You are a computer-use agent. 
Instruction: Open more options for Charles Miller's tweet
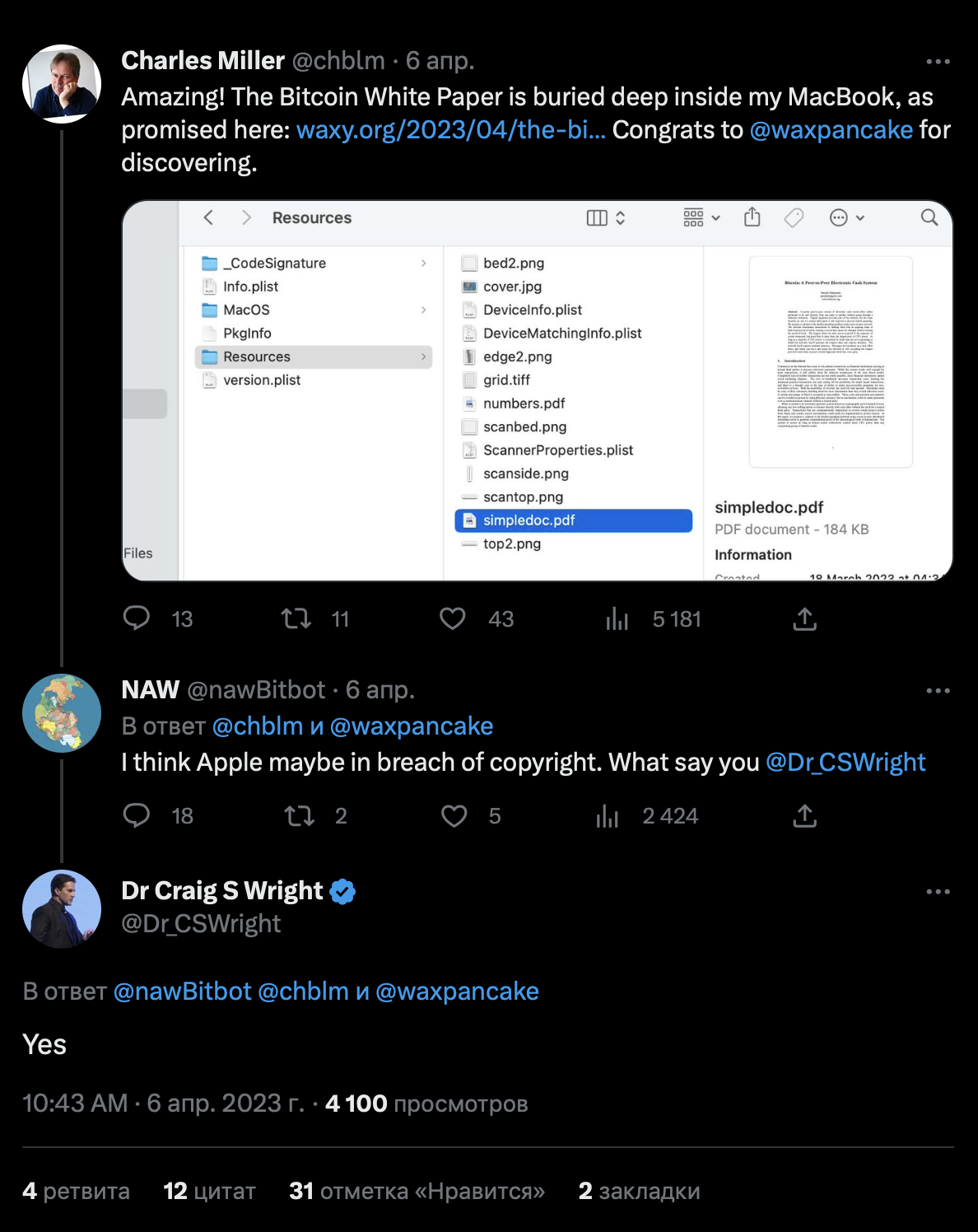tap(938, 62)
